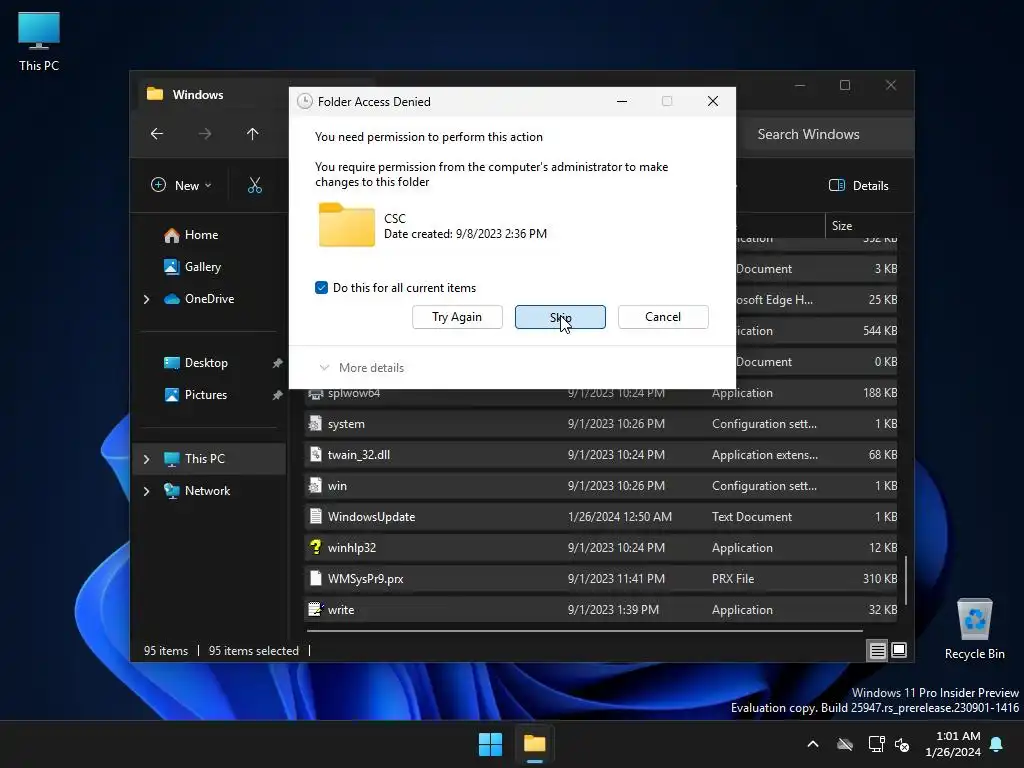The width and height of the screenshot is (1024, 768).
Task: Go back in File Explorer
Action: 157,134
